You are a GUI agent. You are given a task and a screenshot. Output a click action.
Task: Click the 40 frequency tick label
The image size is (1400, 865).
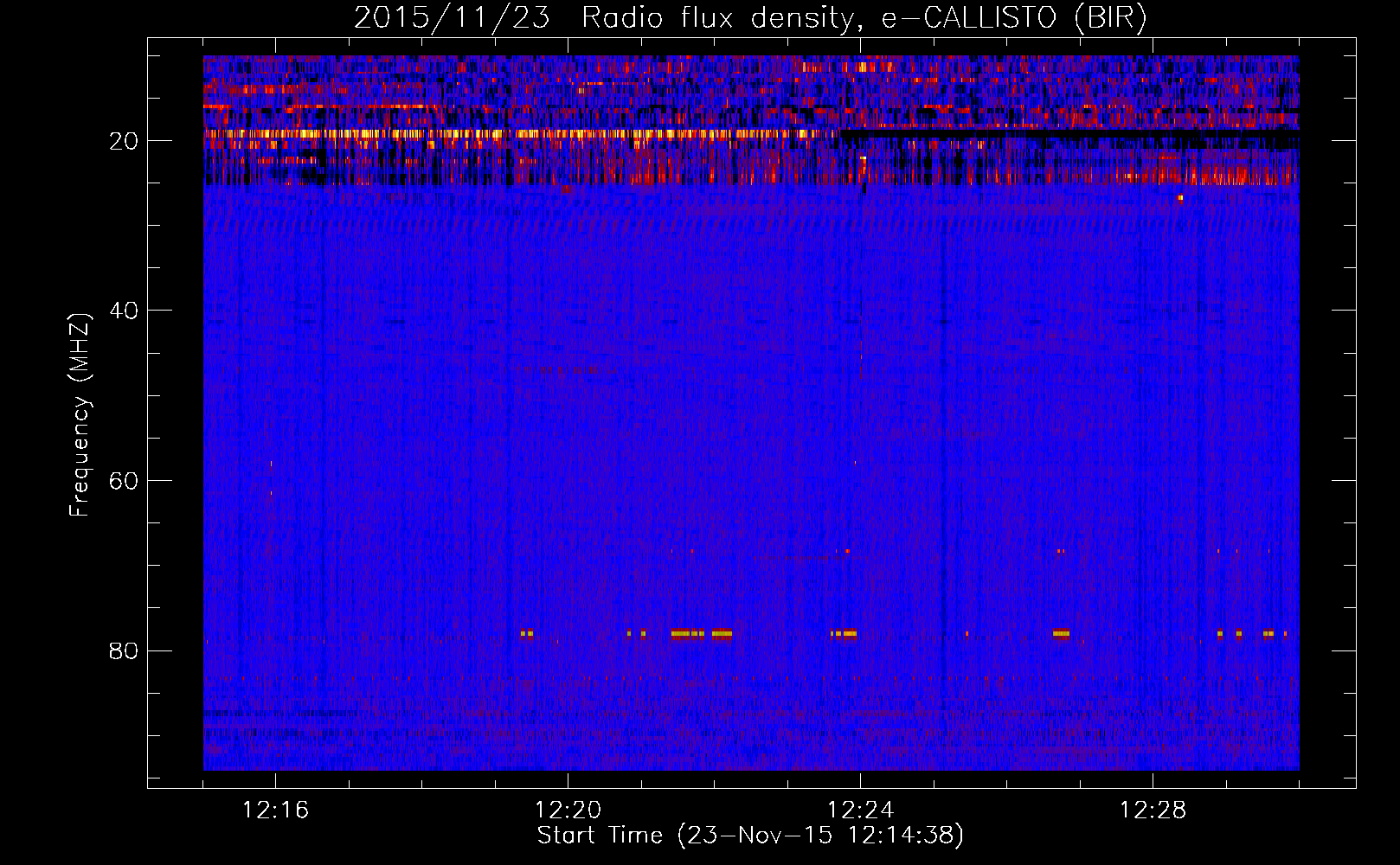(x=124, y=311)
